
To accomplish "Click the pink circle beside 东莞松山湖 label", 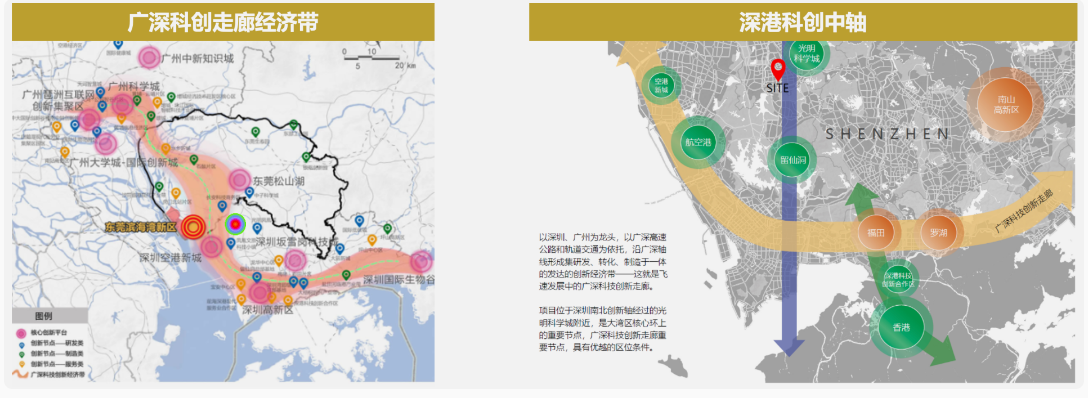I will coord(240,180).
